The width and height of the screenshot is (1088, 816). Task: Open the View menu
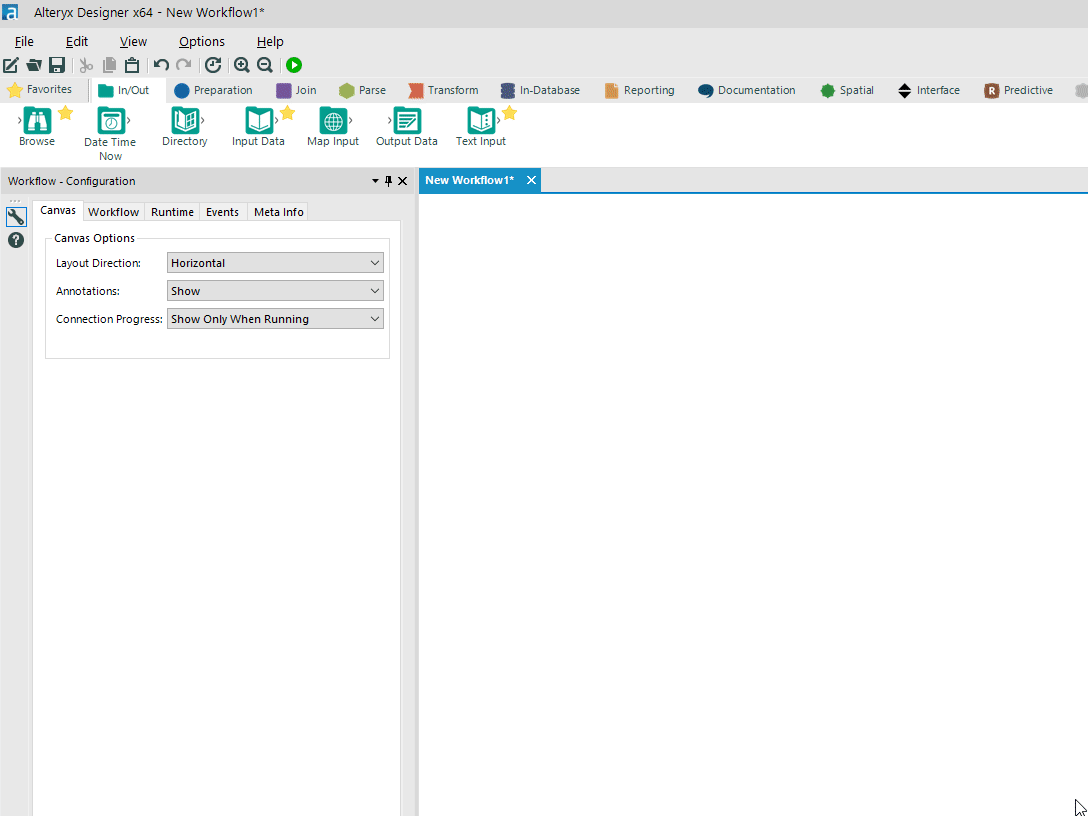133,42
